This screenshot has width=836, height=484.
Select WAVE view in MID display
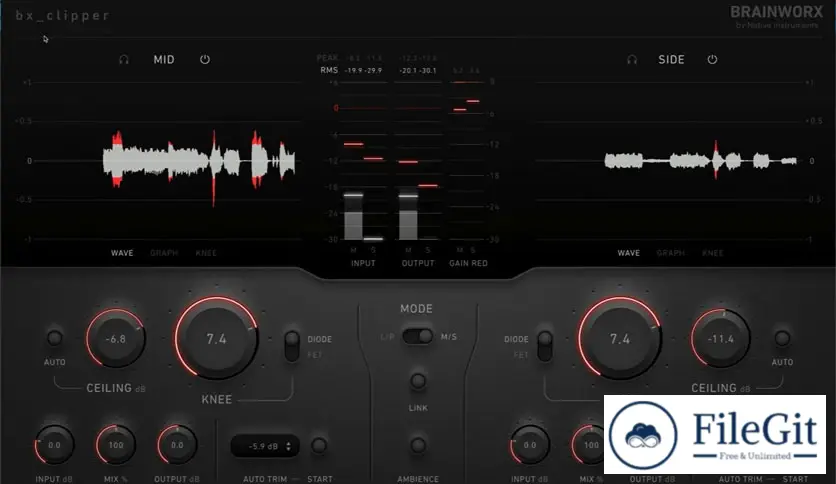click(122, 253)
